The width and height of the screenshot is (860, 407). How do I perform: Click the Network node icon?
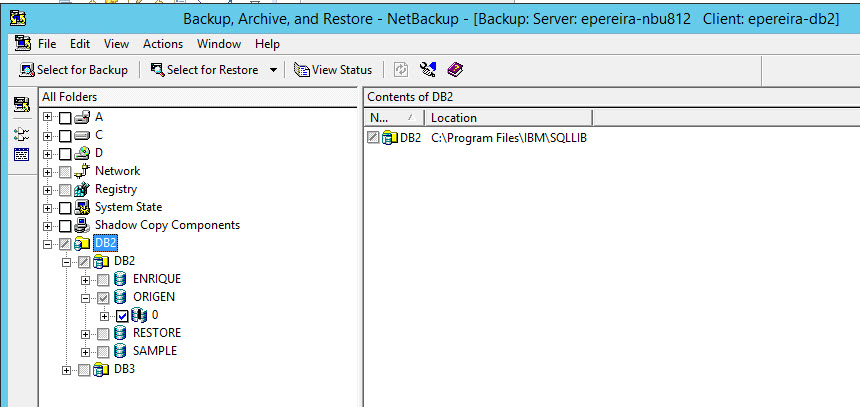(x=82, y=171)
